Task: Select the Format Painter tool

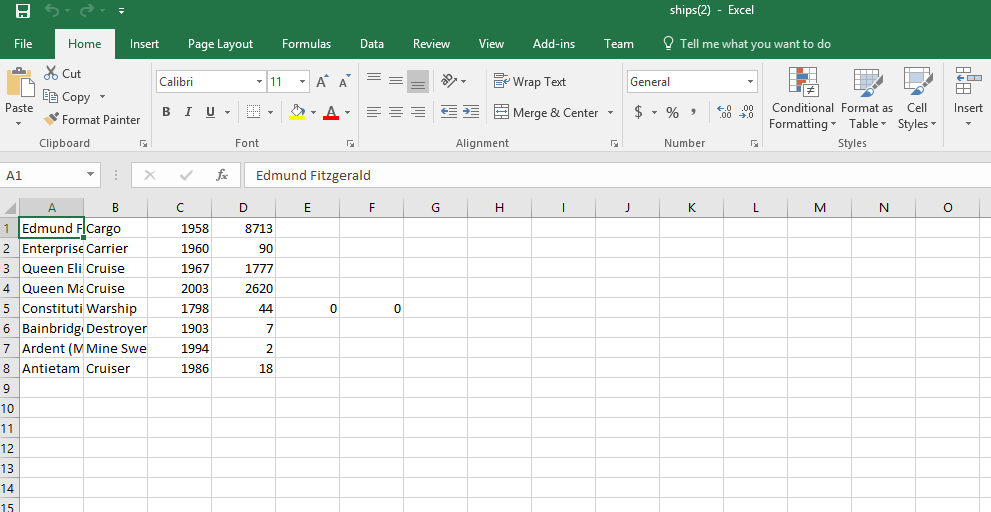Action: click(x=92, y=119)
